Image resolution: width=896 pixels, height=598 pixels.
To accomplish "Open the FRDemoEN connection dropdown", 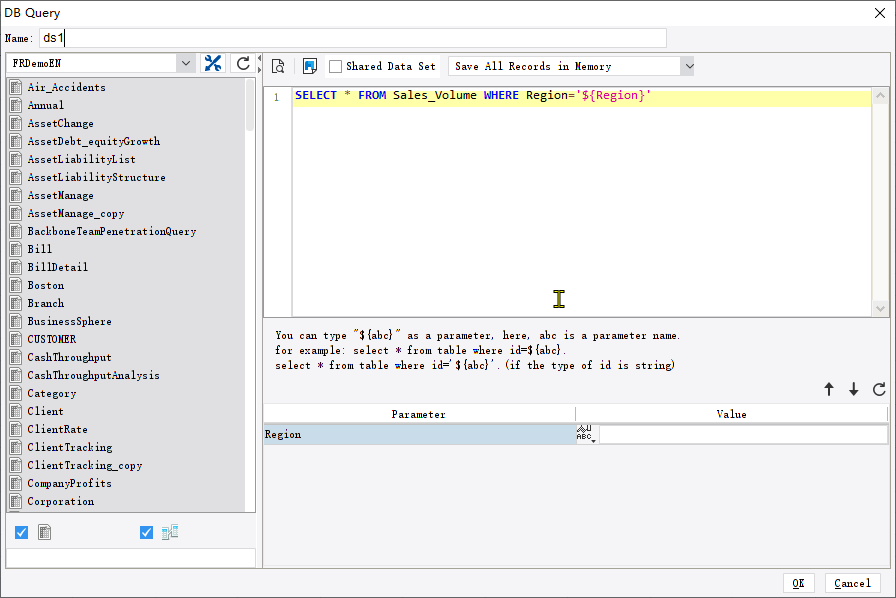I will pyautogui.click(x=186, y=62).
